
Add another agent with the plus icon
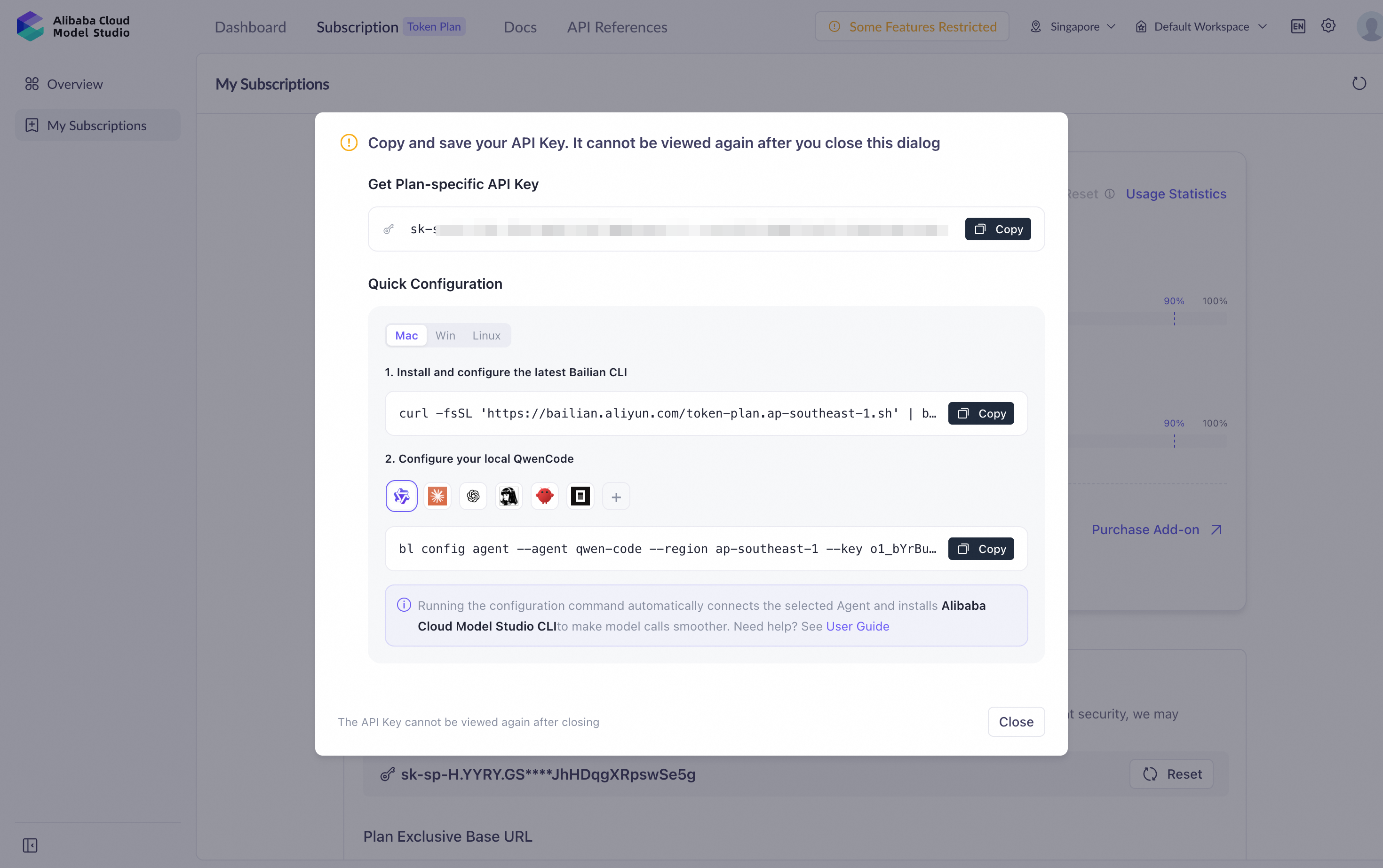[x=616, y=497]
